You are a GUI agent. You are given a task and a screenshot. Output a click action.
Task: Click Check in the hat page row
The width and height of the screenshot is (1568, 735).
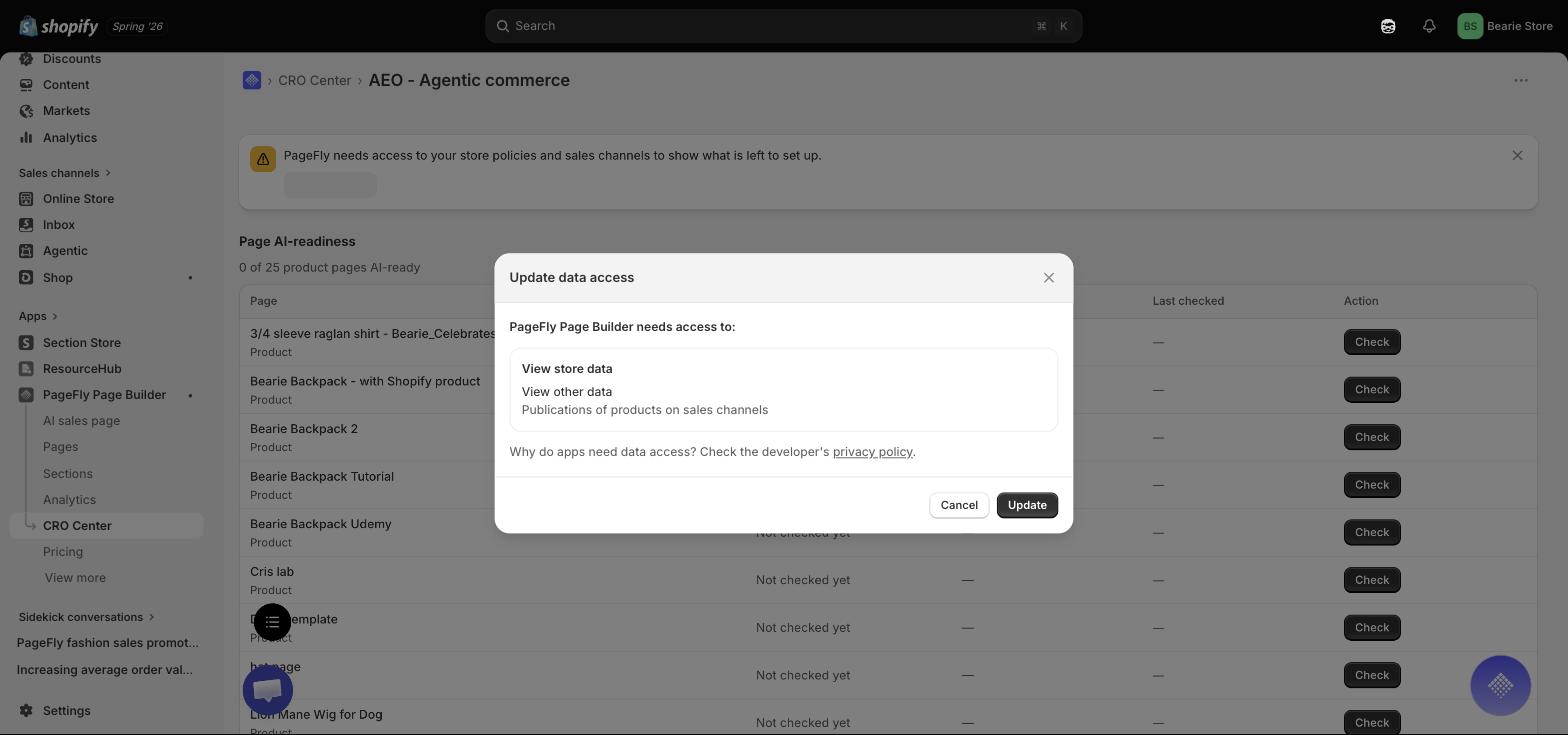1372,675
